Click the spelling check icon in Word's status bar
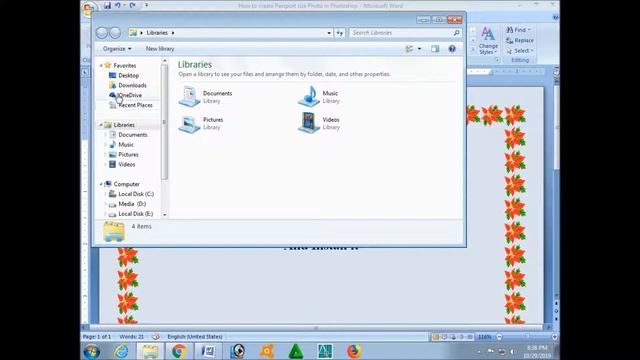The width and height of the screenshot is (640, 360). [156, 337]
